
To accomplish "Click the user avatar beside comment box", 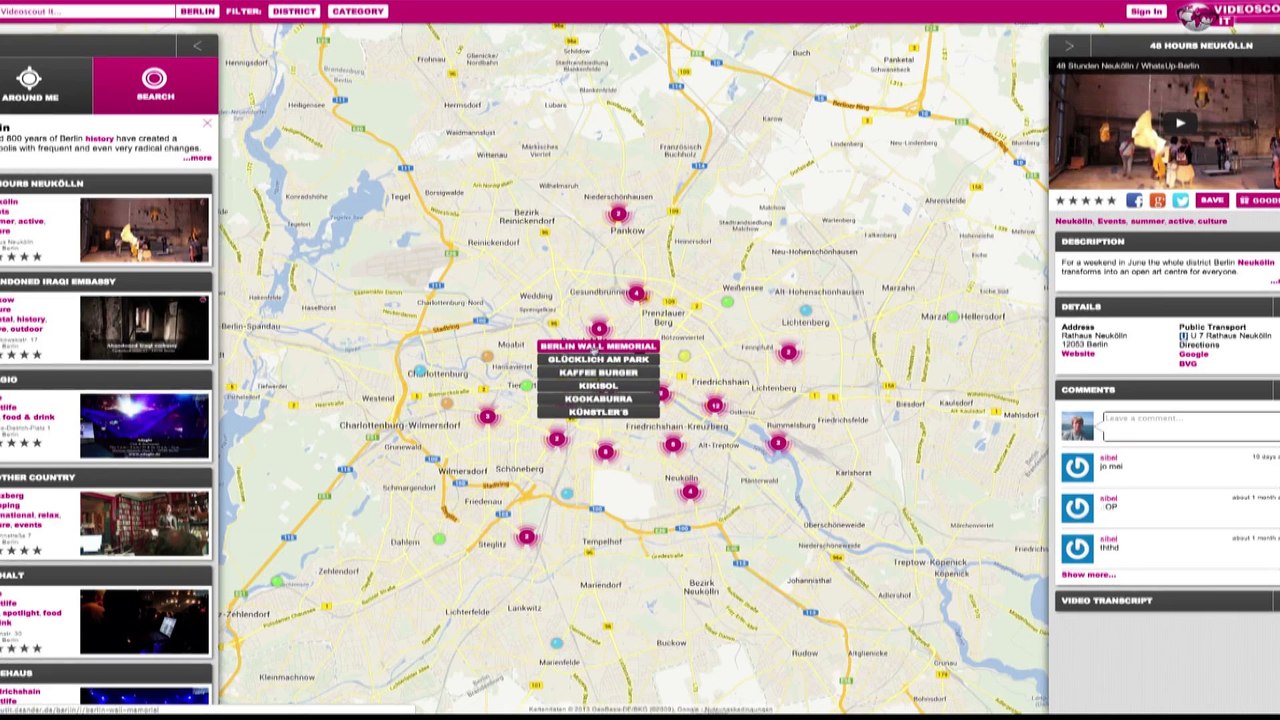I will tap(1077, 426).
